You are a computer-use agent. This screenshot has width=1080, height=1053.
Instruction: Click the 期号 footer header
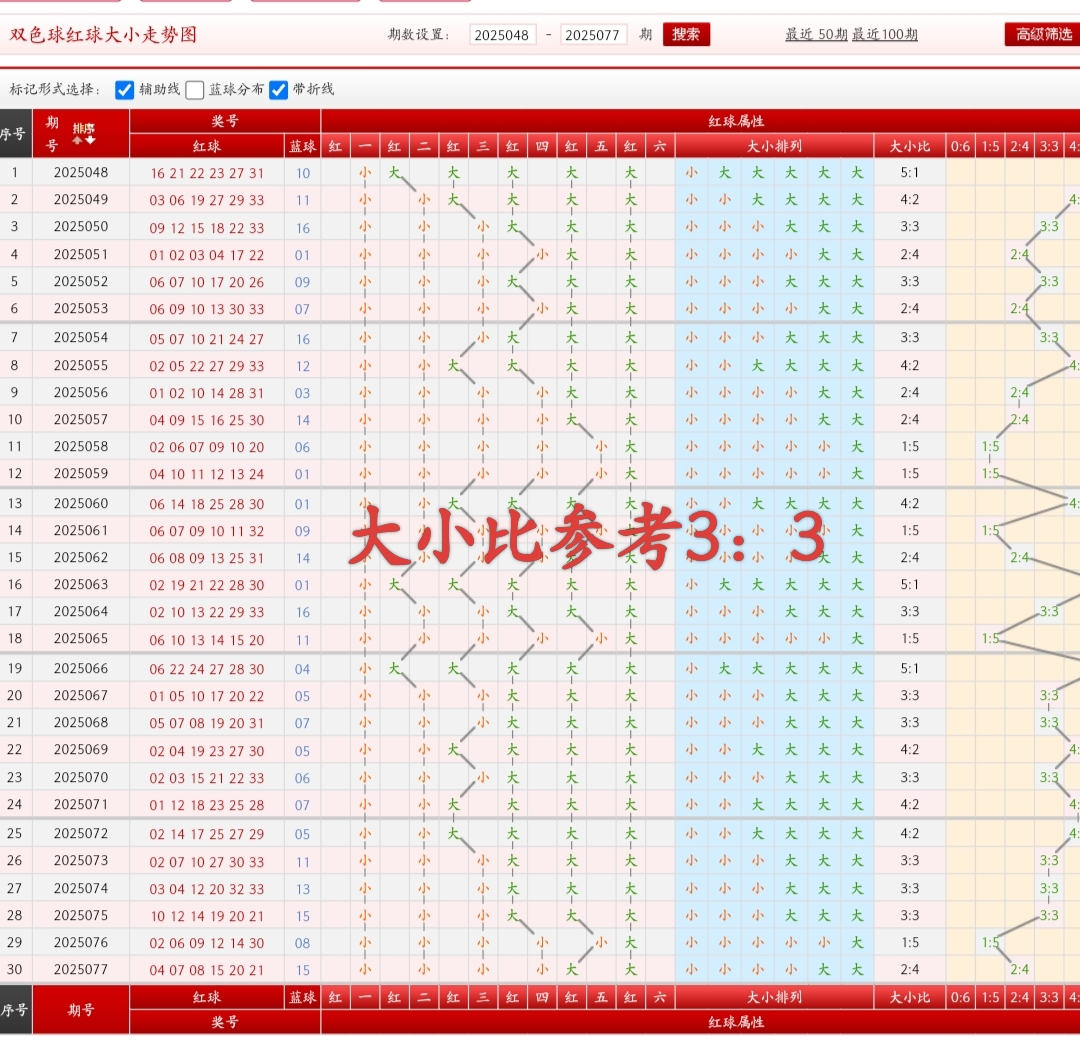point(81,1010)
